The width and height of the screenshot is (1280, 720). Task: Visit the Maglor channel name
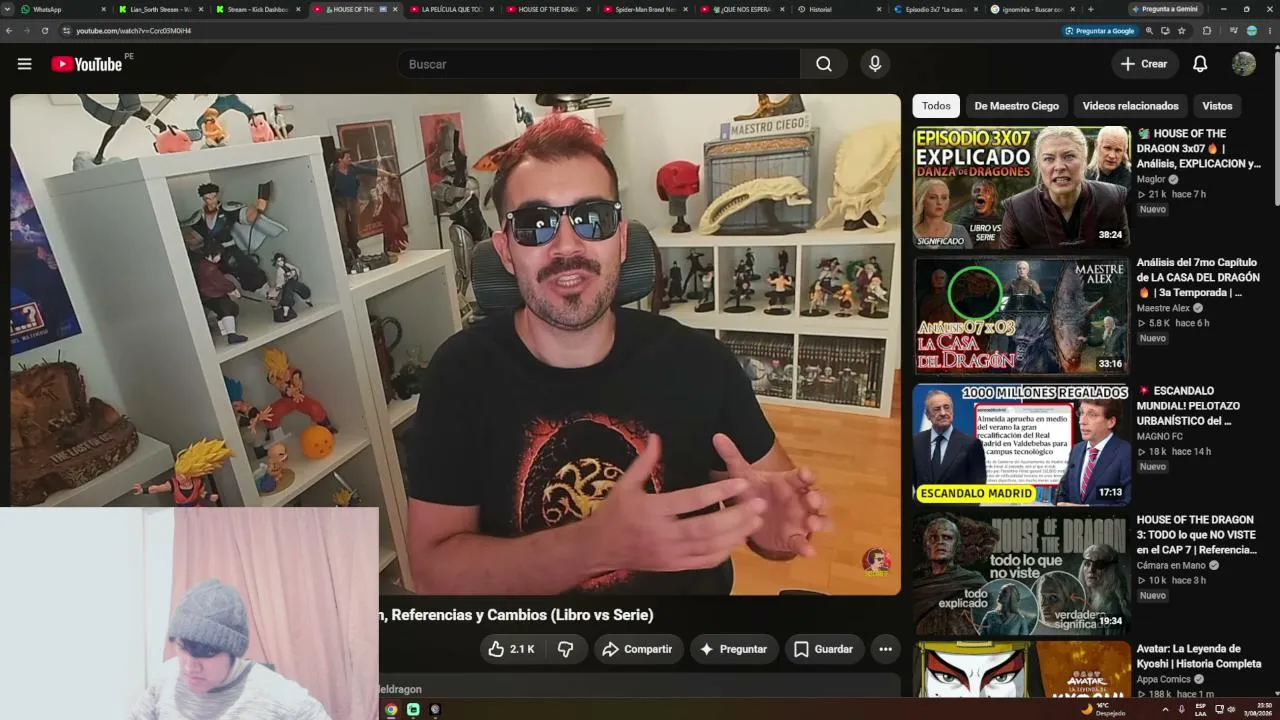(1151, 179)
